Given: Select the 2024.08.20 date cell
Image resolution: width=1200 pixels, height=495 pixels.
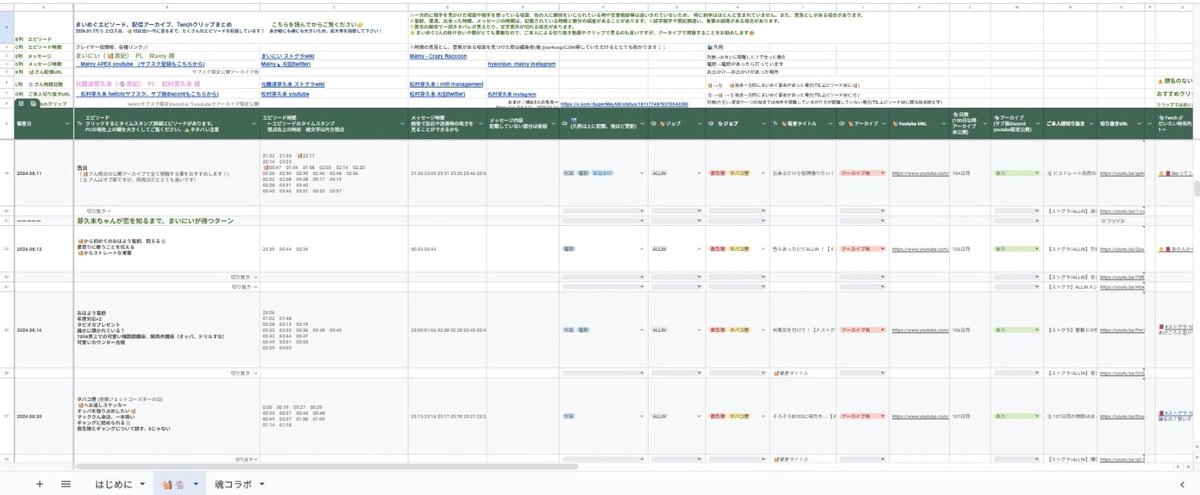Looking at the screenshot, I should pos(43,414).
